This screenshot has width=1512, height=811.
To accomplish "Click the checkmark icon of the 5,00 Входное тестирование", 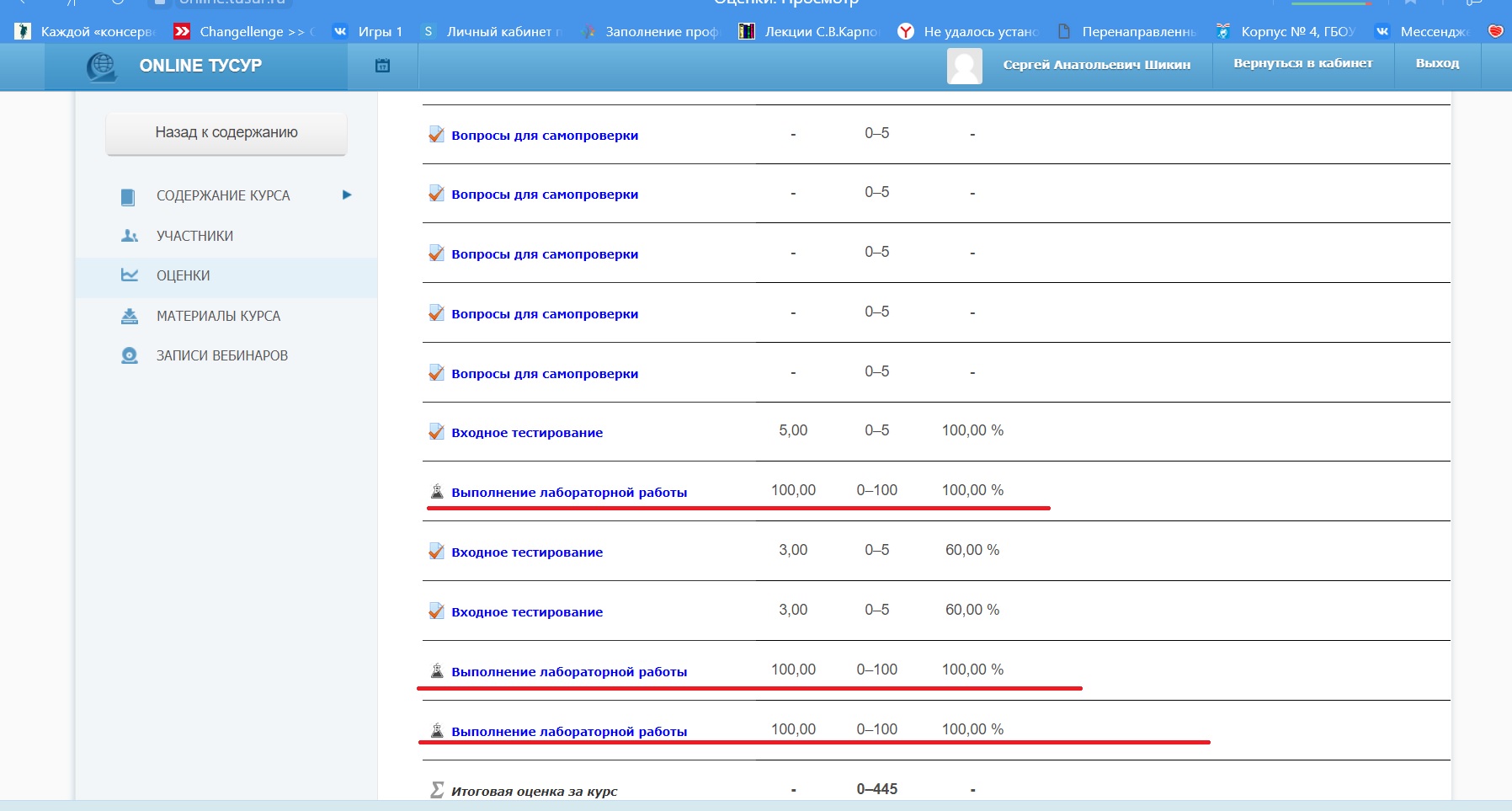I will coord(436,432).
